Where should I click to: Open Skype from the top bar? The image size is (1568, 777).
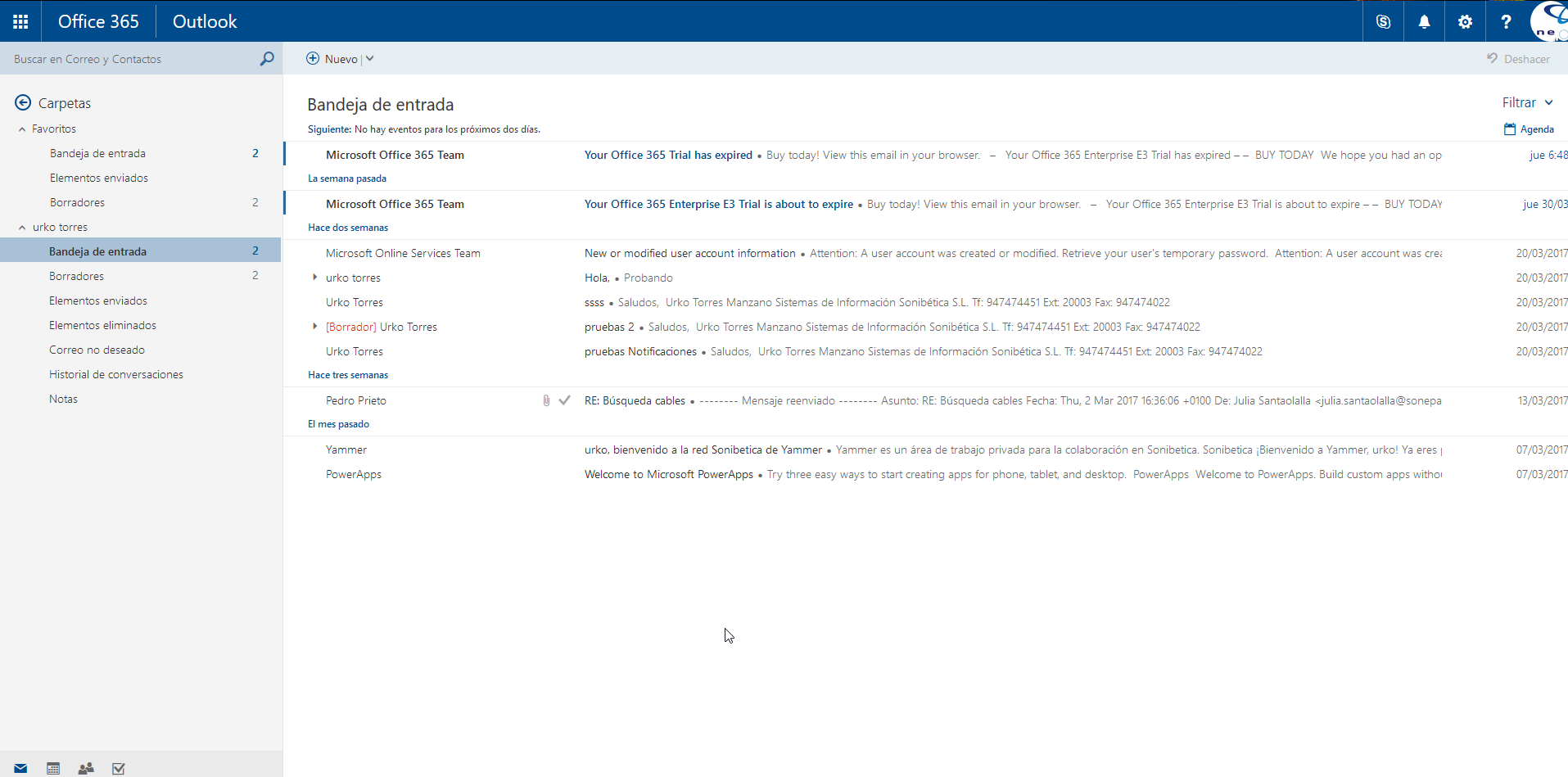(x=1383, y=21)
